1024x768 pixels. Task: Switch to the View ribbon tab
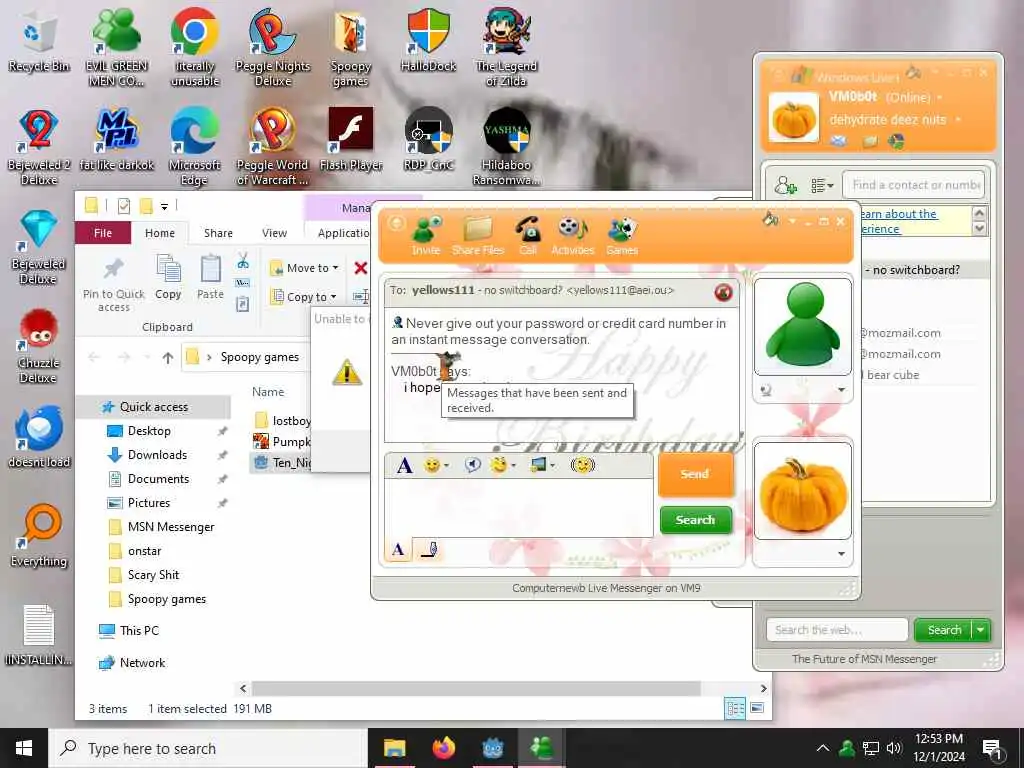[x=274, y=233]
